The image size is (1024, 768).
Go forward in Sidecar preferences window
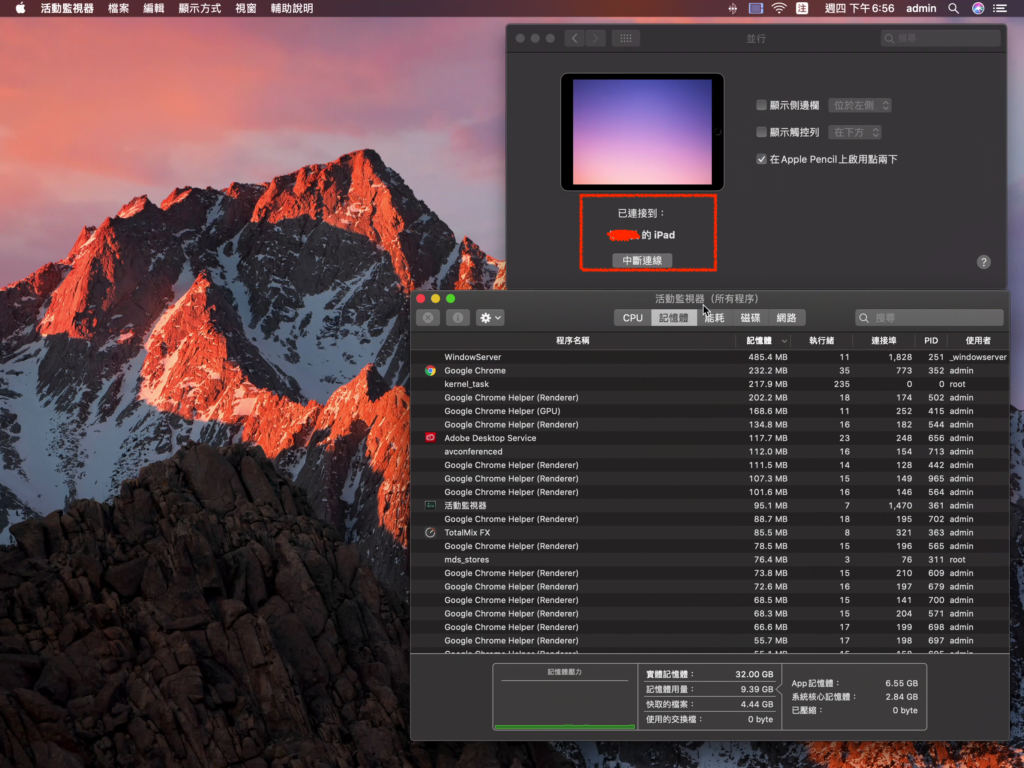coord(596,39)
